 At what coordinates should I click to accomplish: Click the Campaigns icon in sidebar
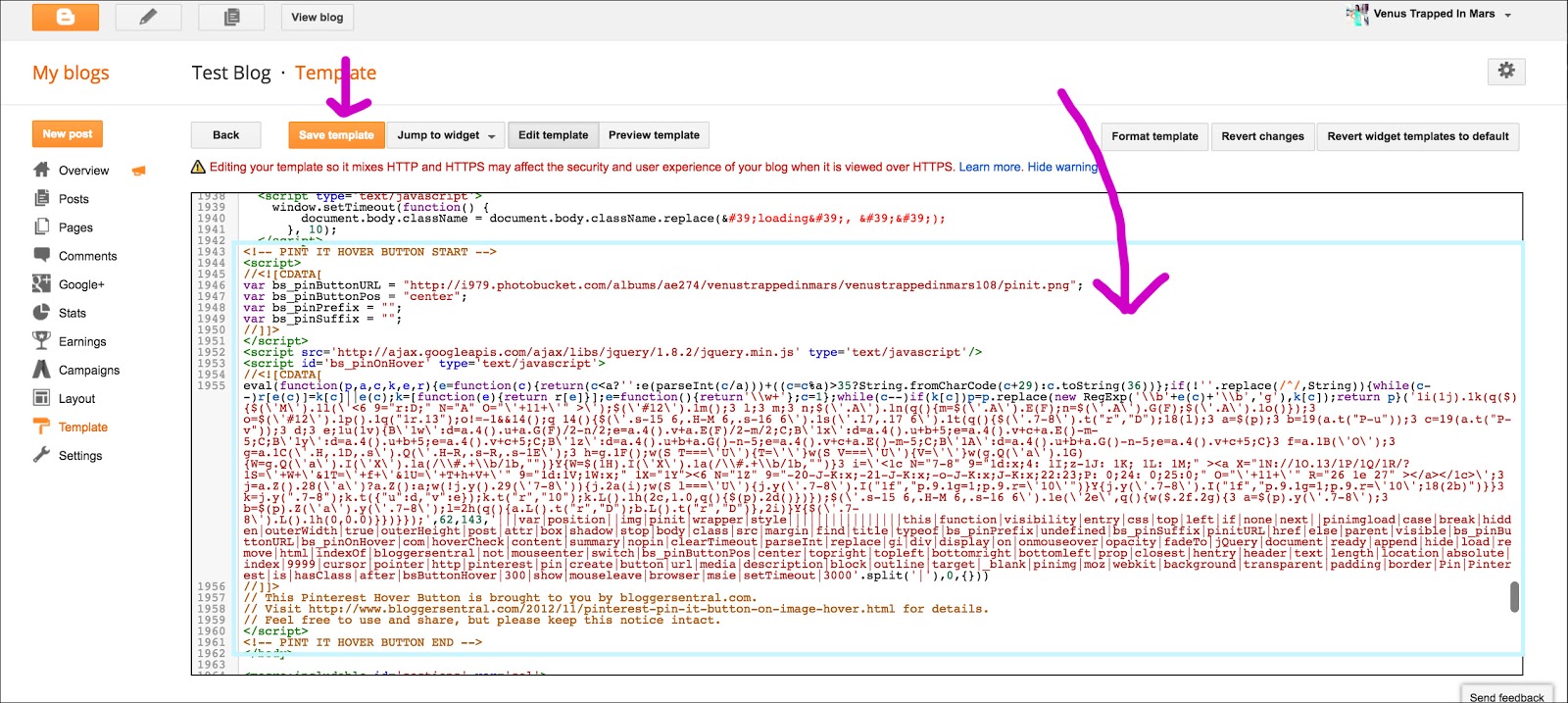41,369
